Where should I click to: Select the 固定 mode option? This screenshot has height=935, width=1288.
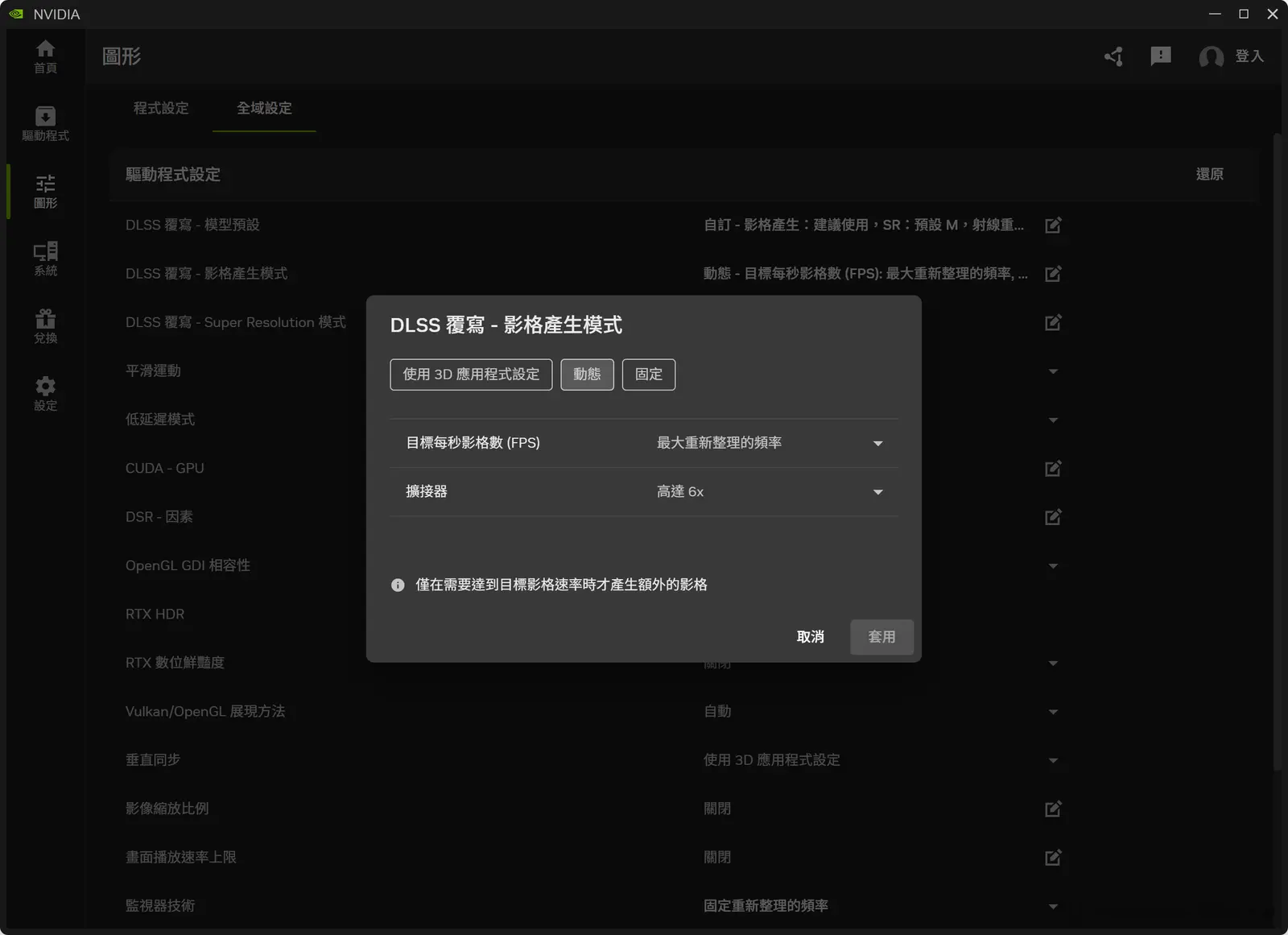click(x=649, y=374)
